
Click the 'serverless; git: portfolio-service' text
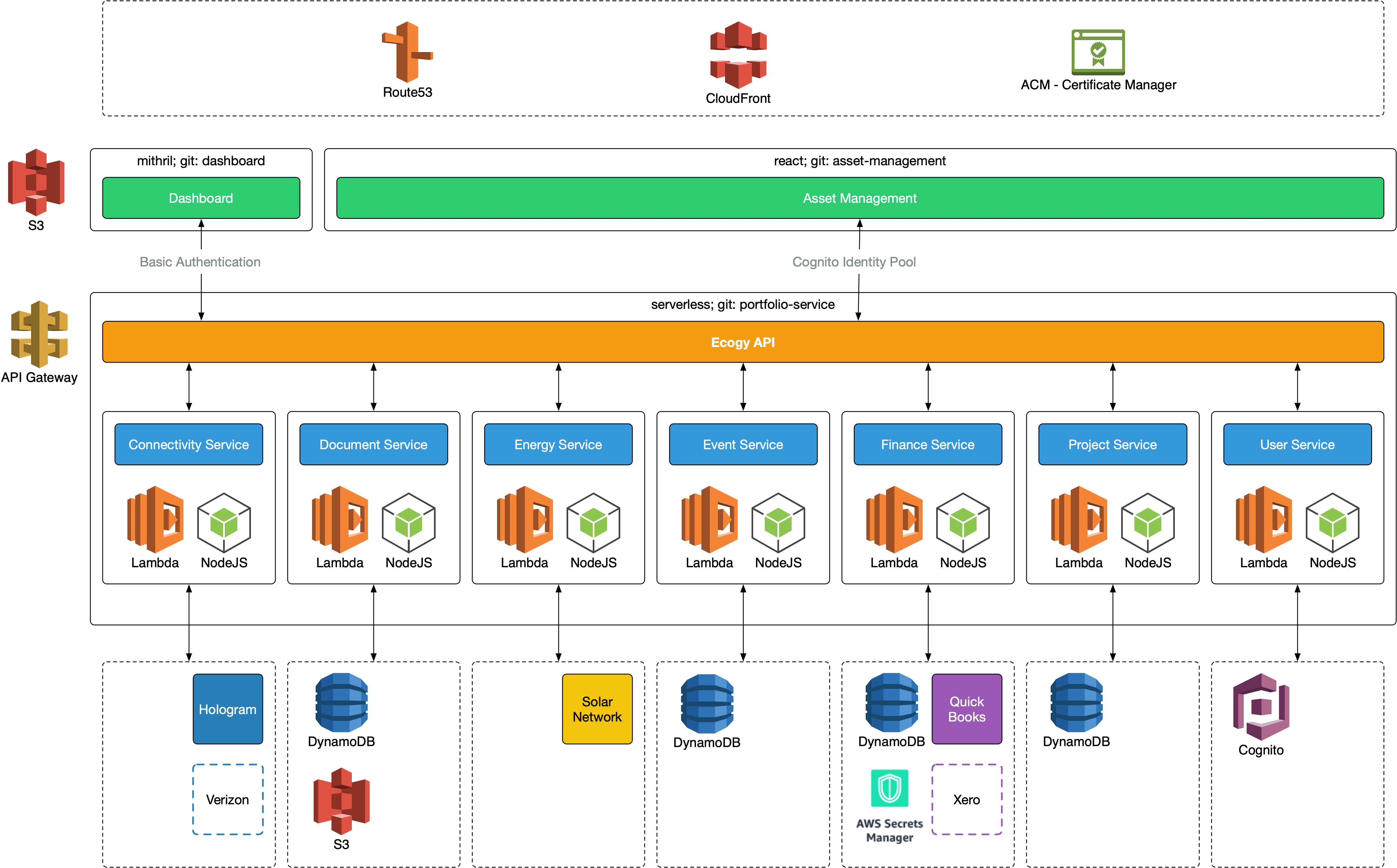coord(743,304)
